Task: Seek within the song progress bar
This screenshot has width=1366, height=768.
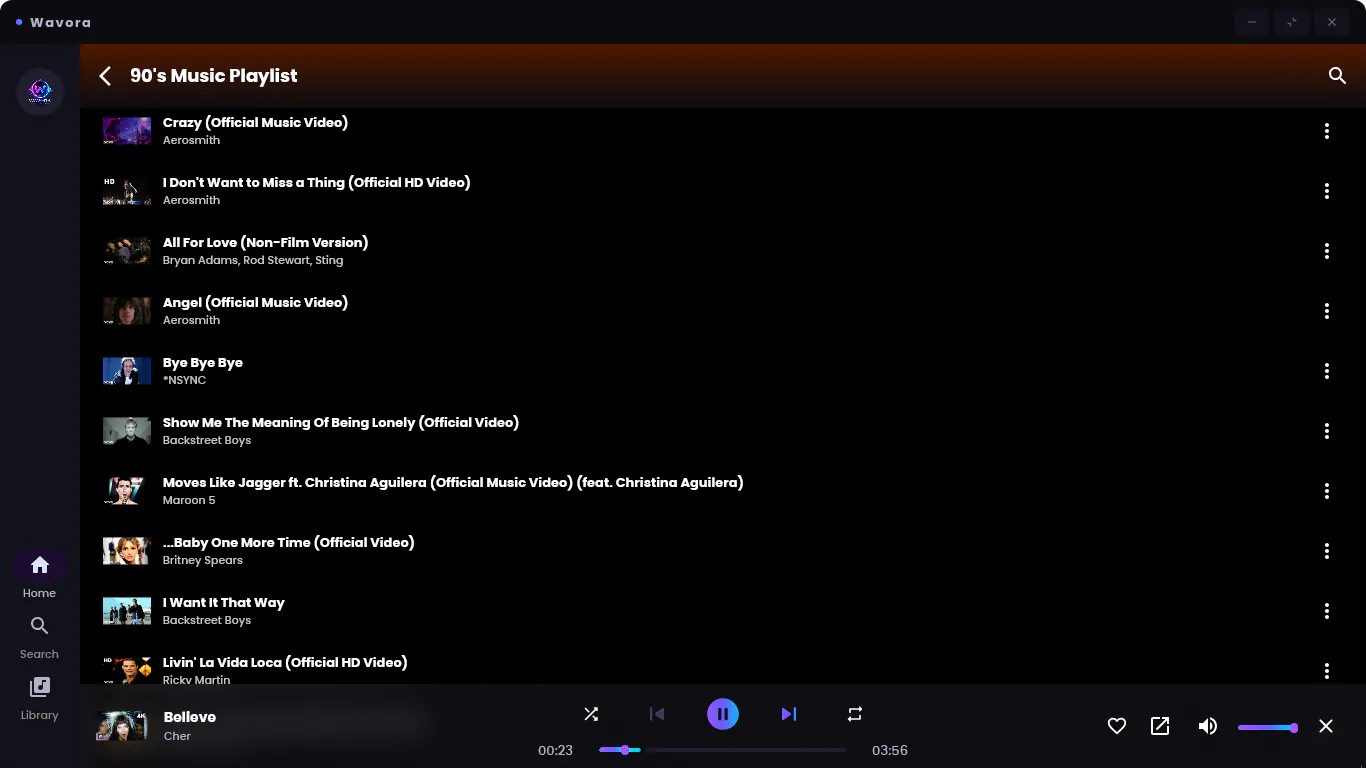Action: click(x=723, y=750)
